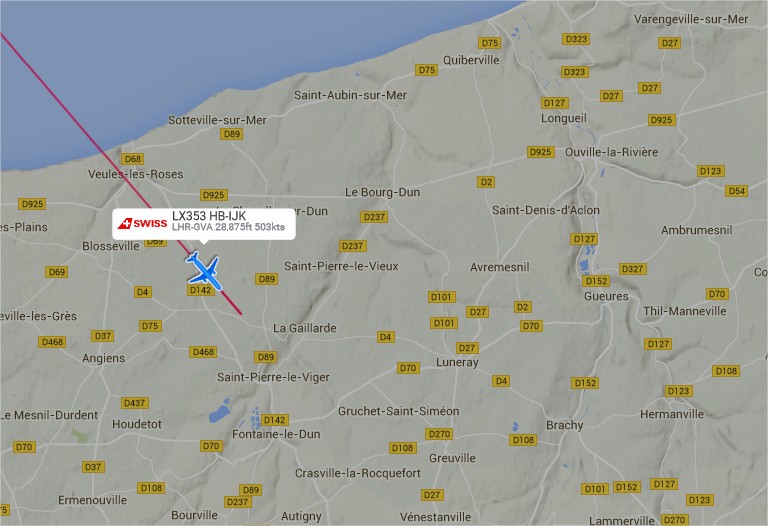Select the Luneray town label
The height and width of the screenshot is (526, 768).
coord(457,362)
